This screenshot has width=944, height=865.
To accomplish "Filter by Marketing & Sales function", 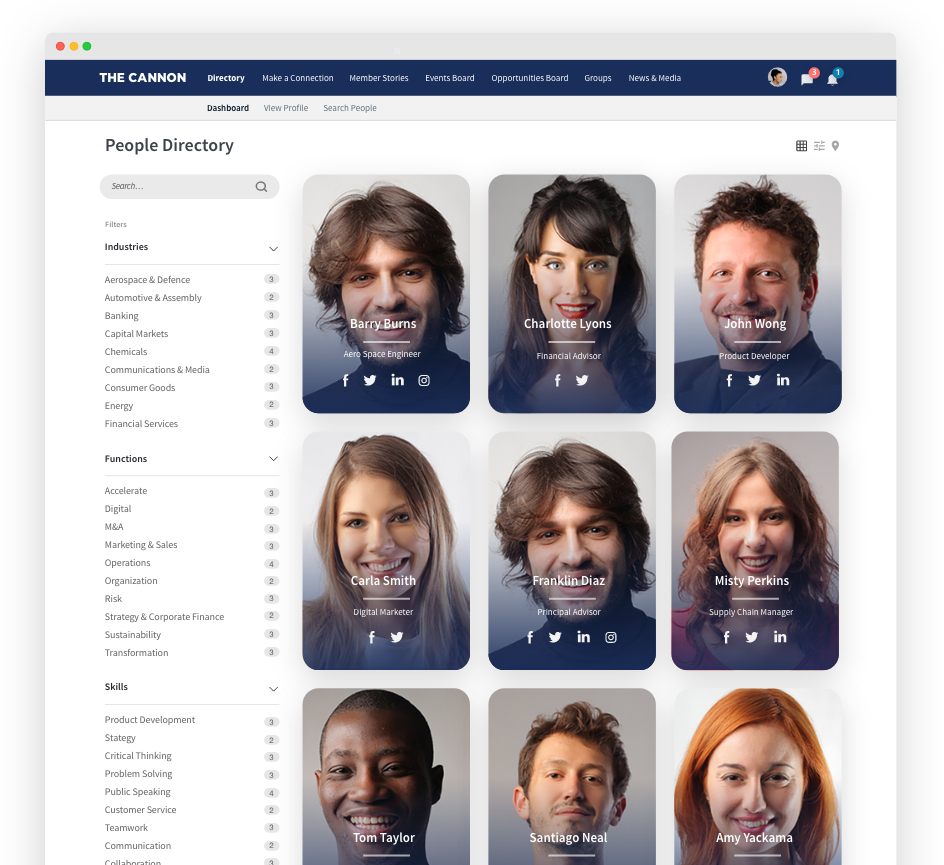I will coord(141,545).
